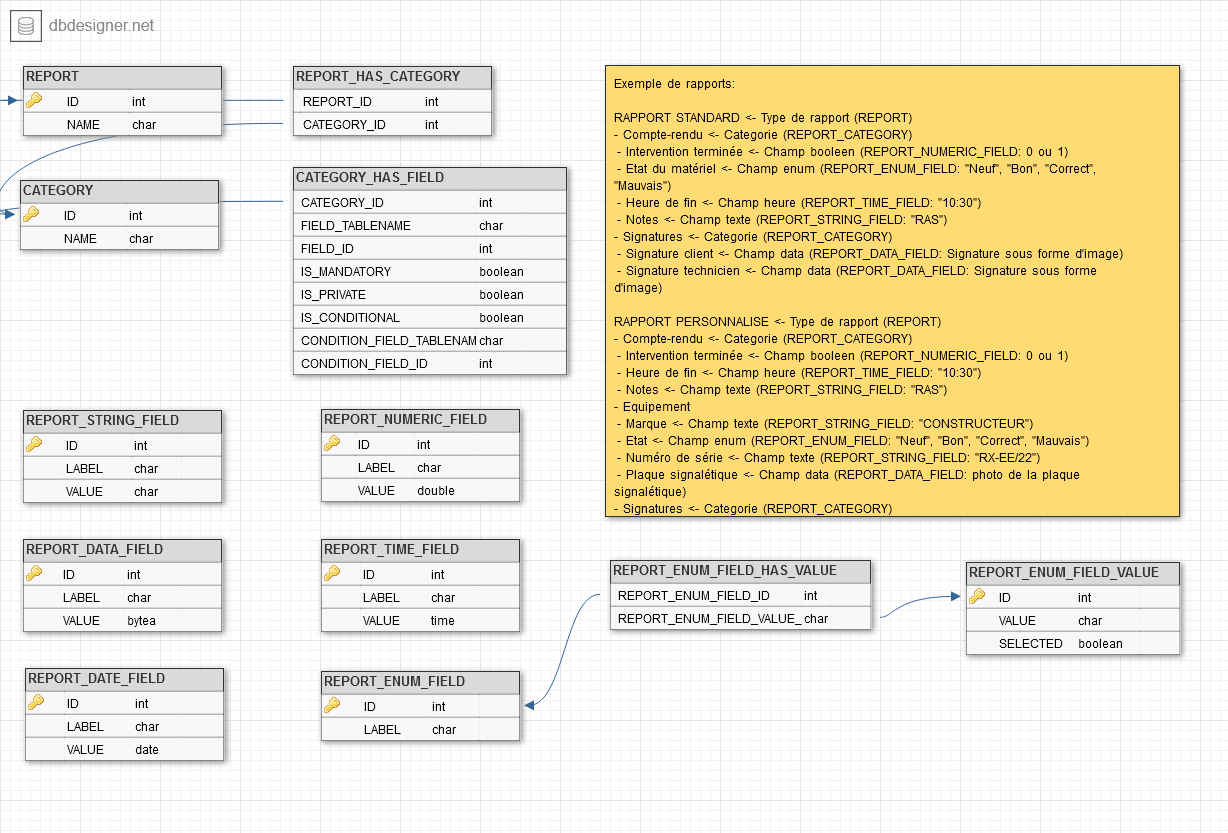Click CONDITION_FIELD_TABLENAME row
This screenshot has width=1228, height=833.
(430, 340)
